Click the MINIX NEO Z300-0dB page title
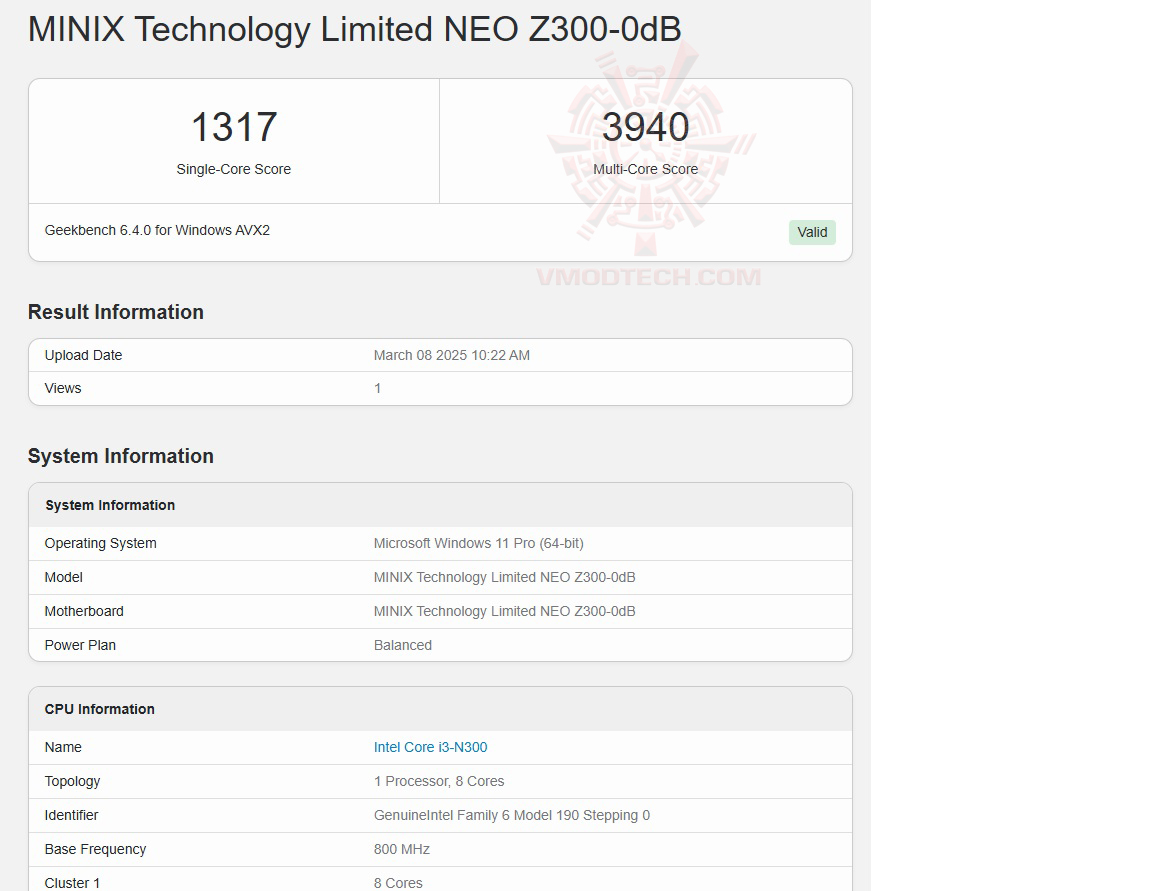Image resolution: width=1152 pixels, height=891 pixels. coord(354,29)
